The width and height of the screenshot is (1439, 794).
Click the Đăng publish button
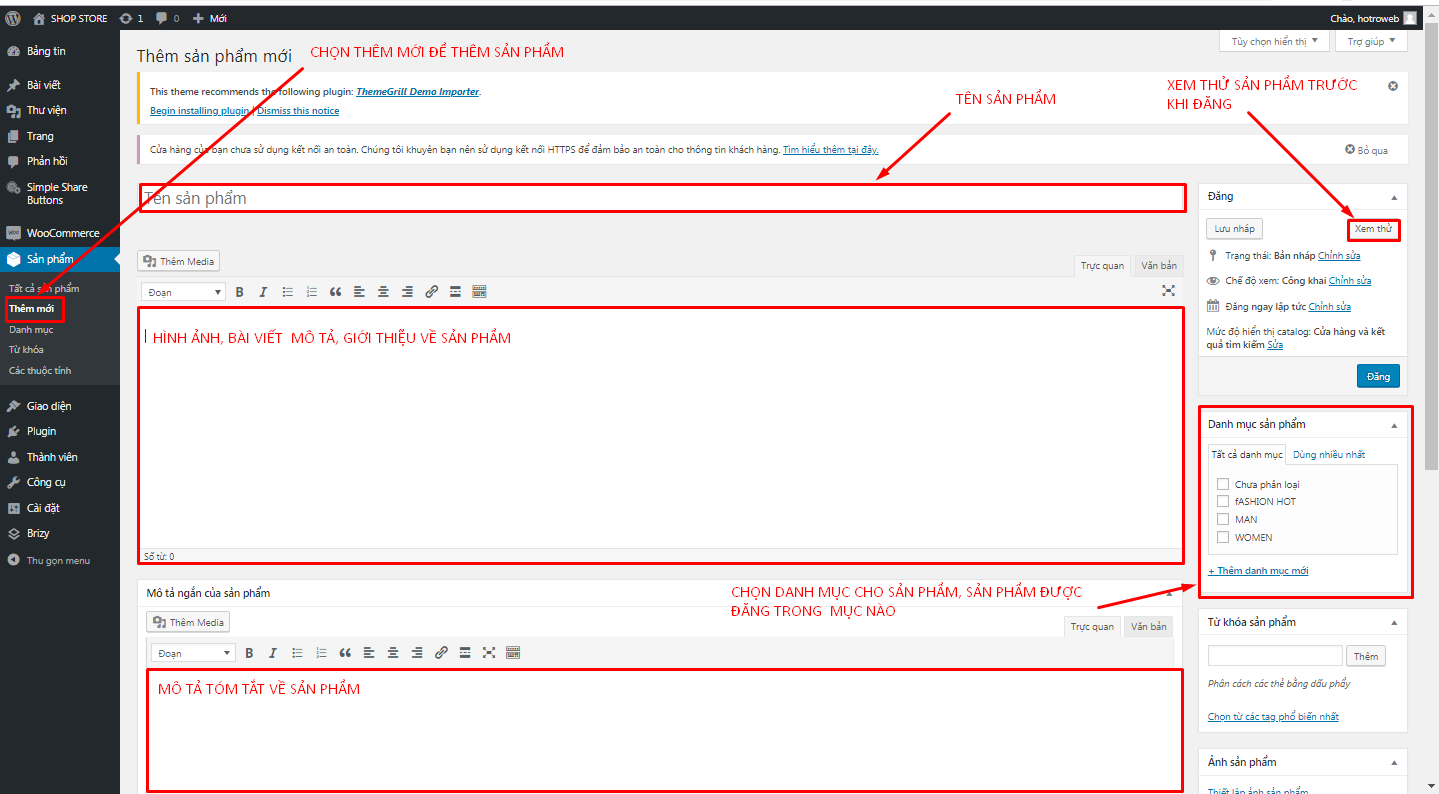tap(1378, 376)
